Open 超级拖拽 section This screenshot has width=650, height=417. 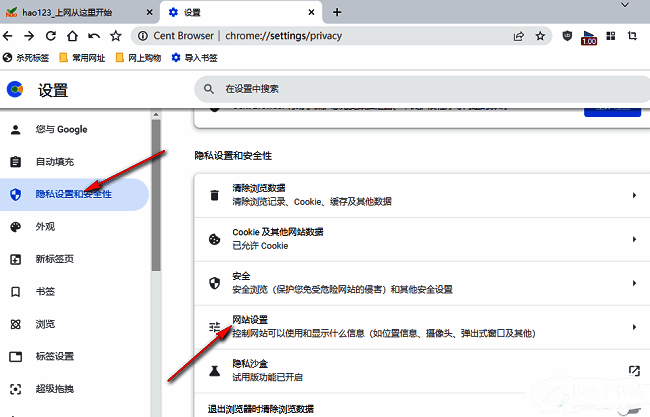(75, 389)
